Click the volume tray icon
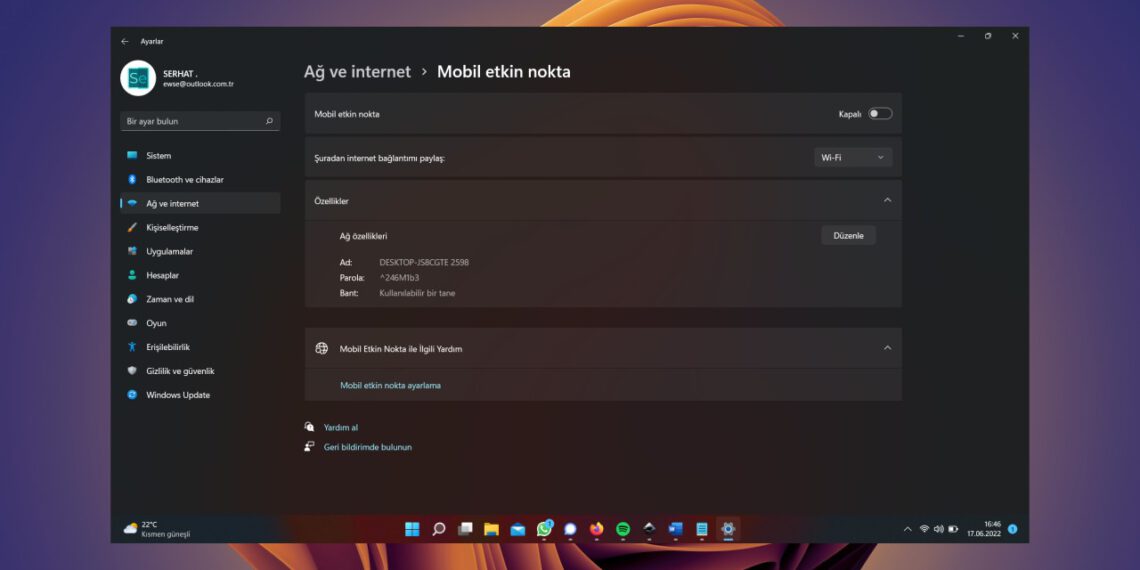1140x570 pixels. click(939, 529)
